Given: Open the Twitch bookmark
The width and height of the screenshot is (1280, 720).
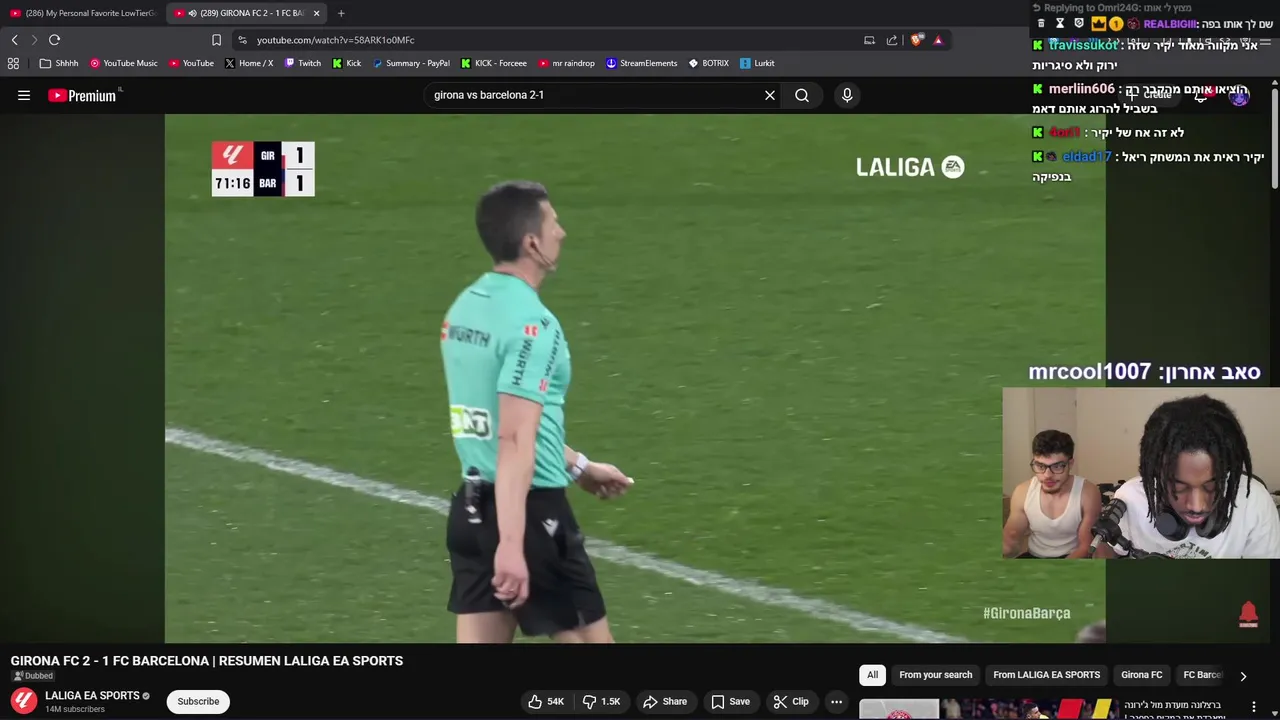Looking at the screenshot, I should point(303,63).
